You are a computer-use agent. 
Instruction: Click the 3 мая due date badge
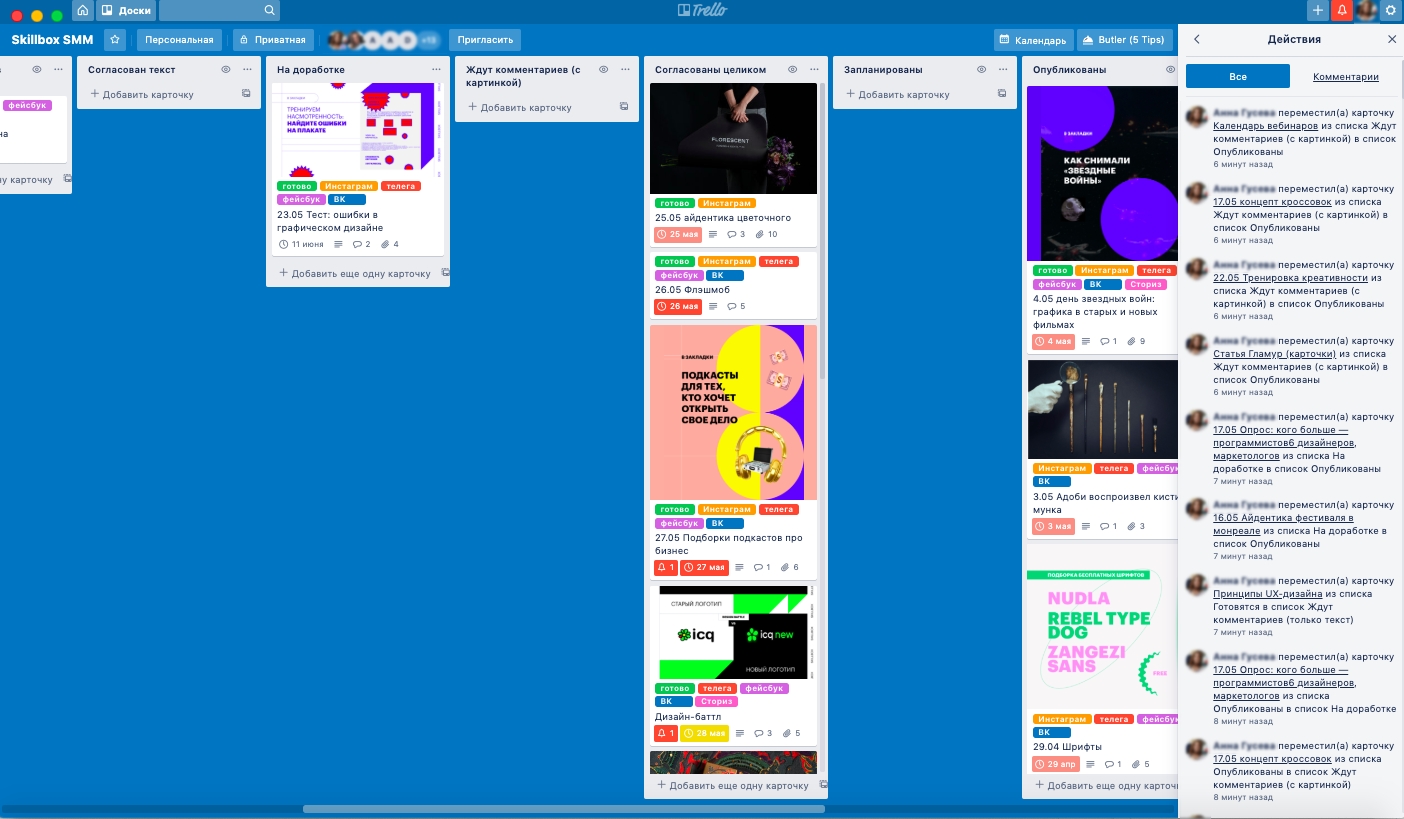[1053, 526]
